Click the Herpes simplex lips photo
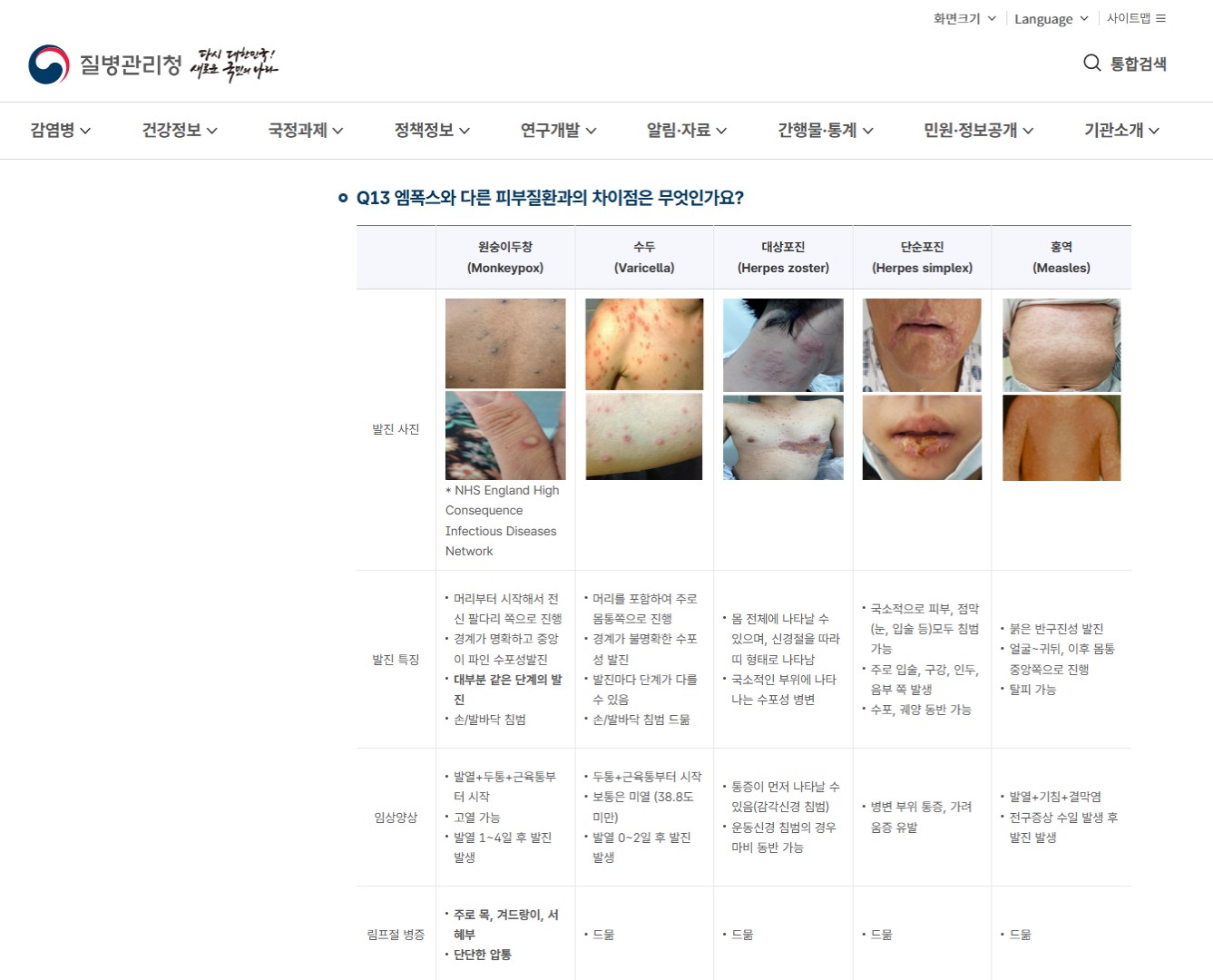This screenshot has height=980, width=1213. (922, 437)
